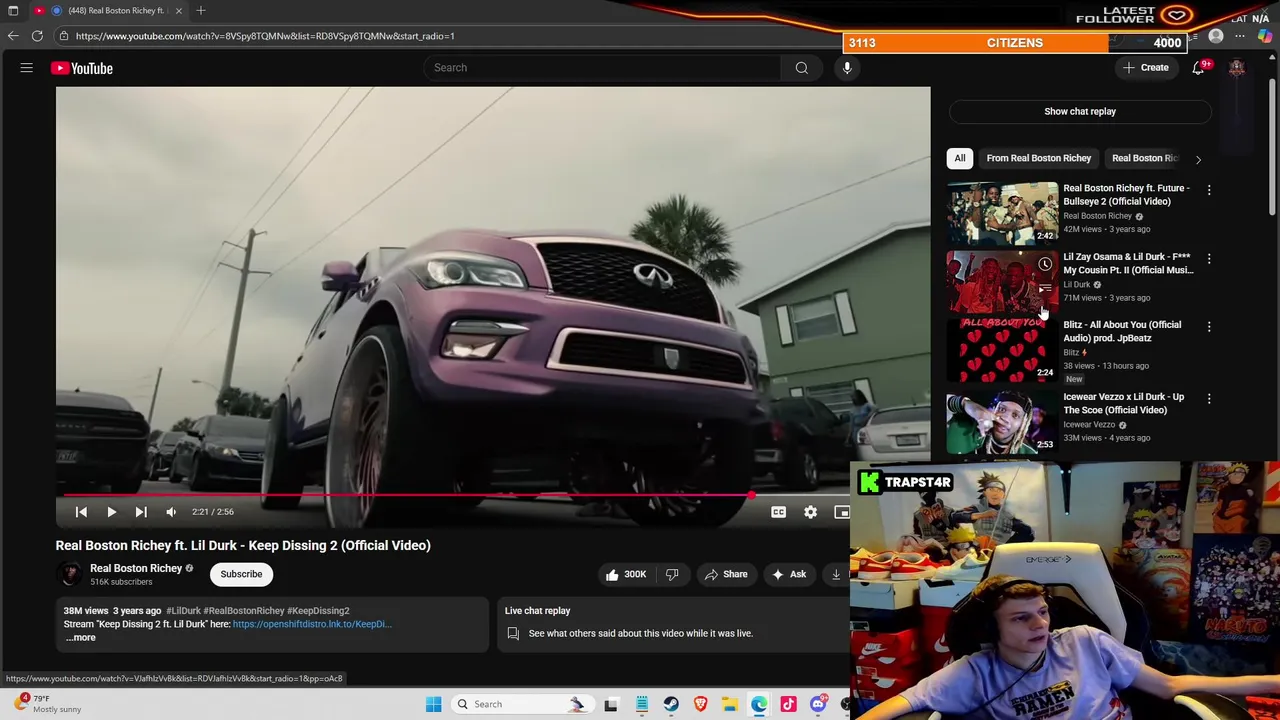This screenshot has height=720, width=1280.
Task: Expand the description with ...more
Action: point(80,638)
